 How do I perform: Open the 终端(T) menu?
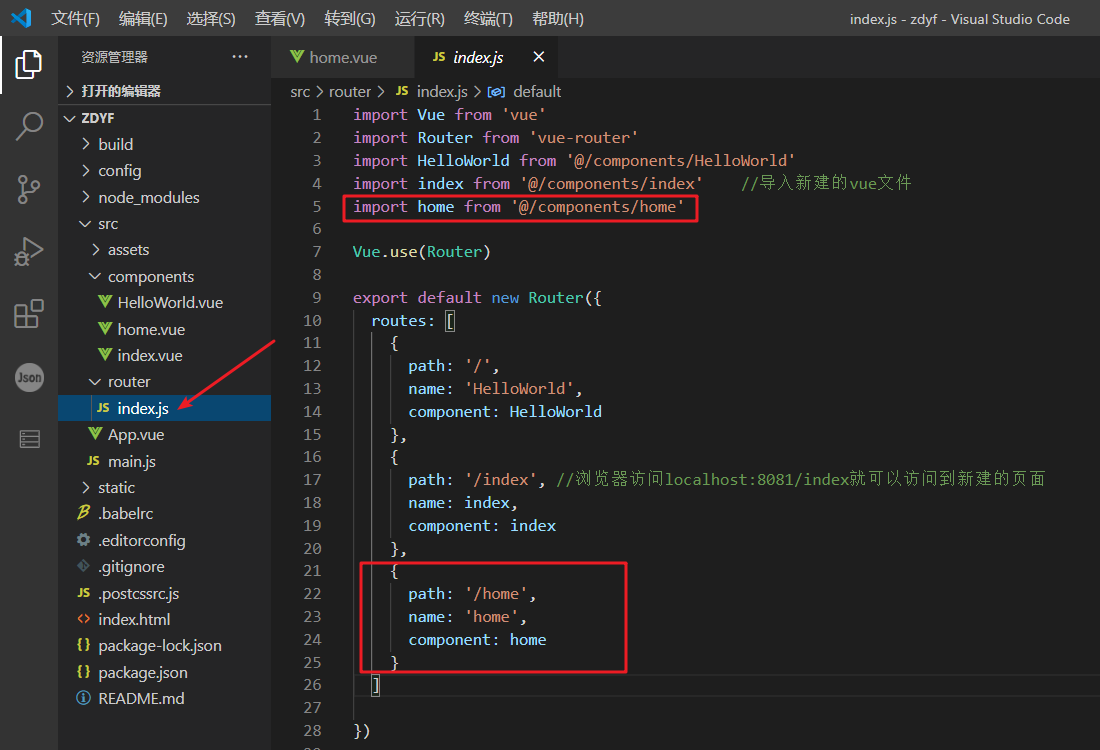488,19
